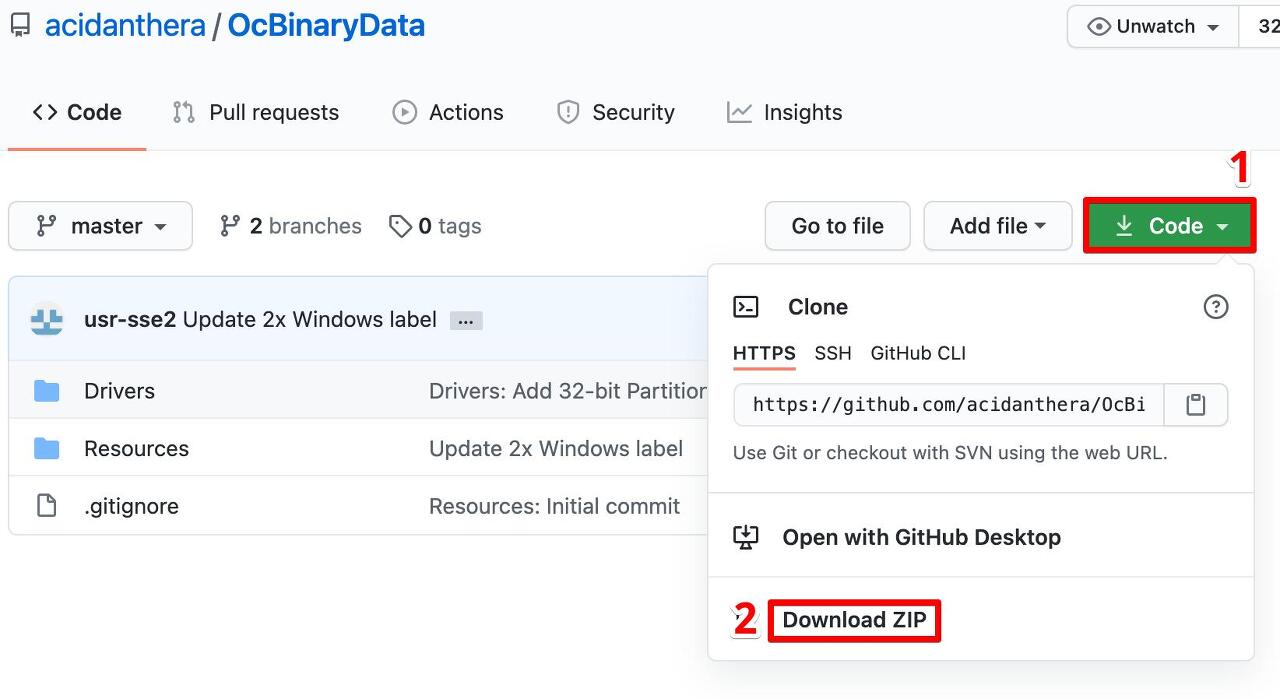Click the tag icon beside 0 tags
1280x699 pixels.
coord(400,227)
